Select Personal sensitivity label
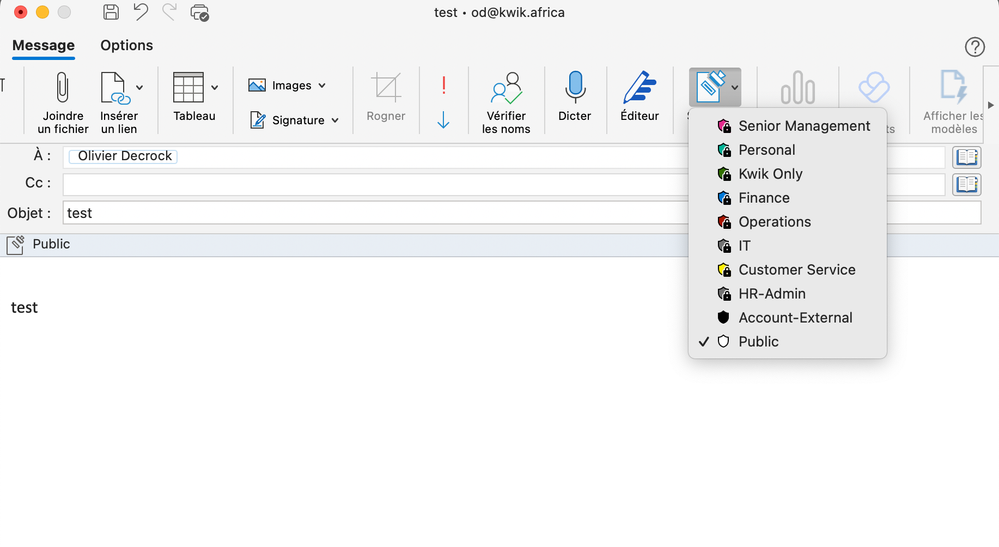999x547 pixels. coord(787,150)
